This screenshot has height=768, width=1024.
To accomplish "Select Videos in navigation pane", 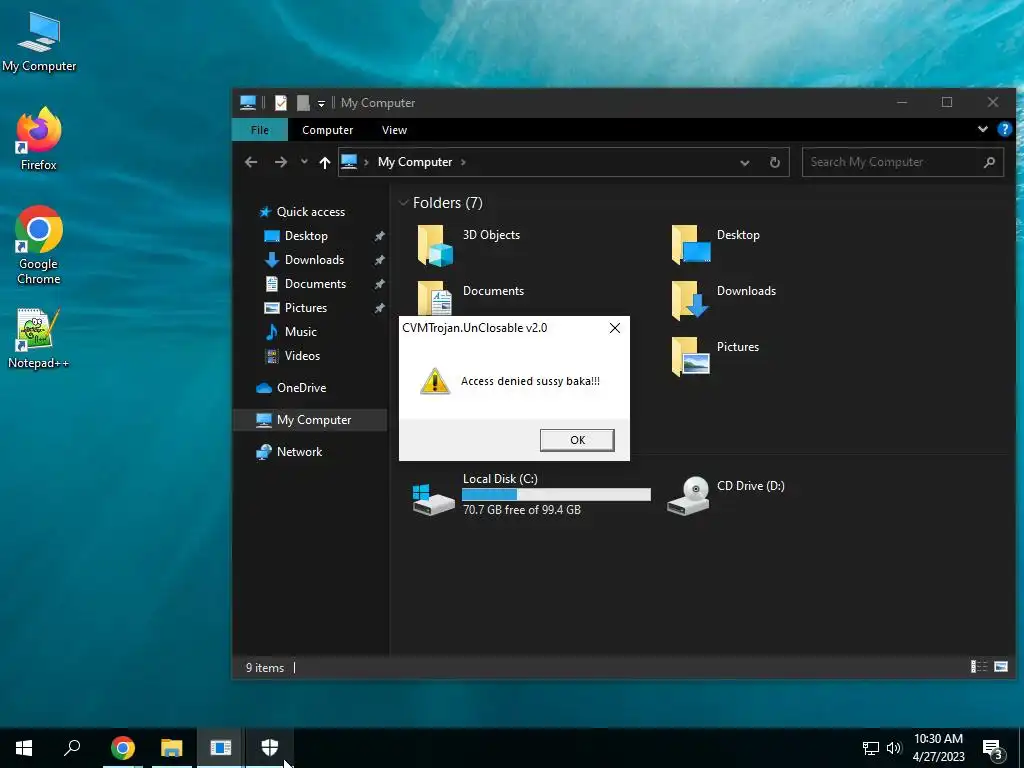I will pos(292,356).
